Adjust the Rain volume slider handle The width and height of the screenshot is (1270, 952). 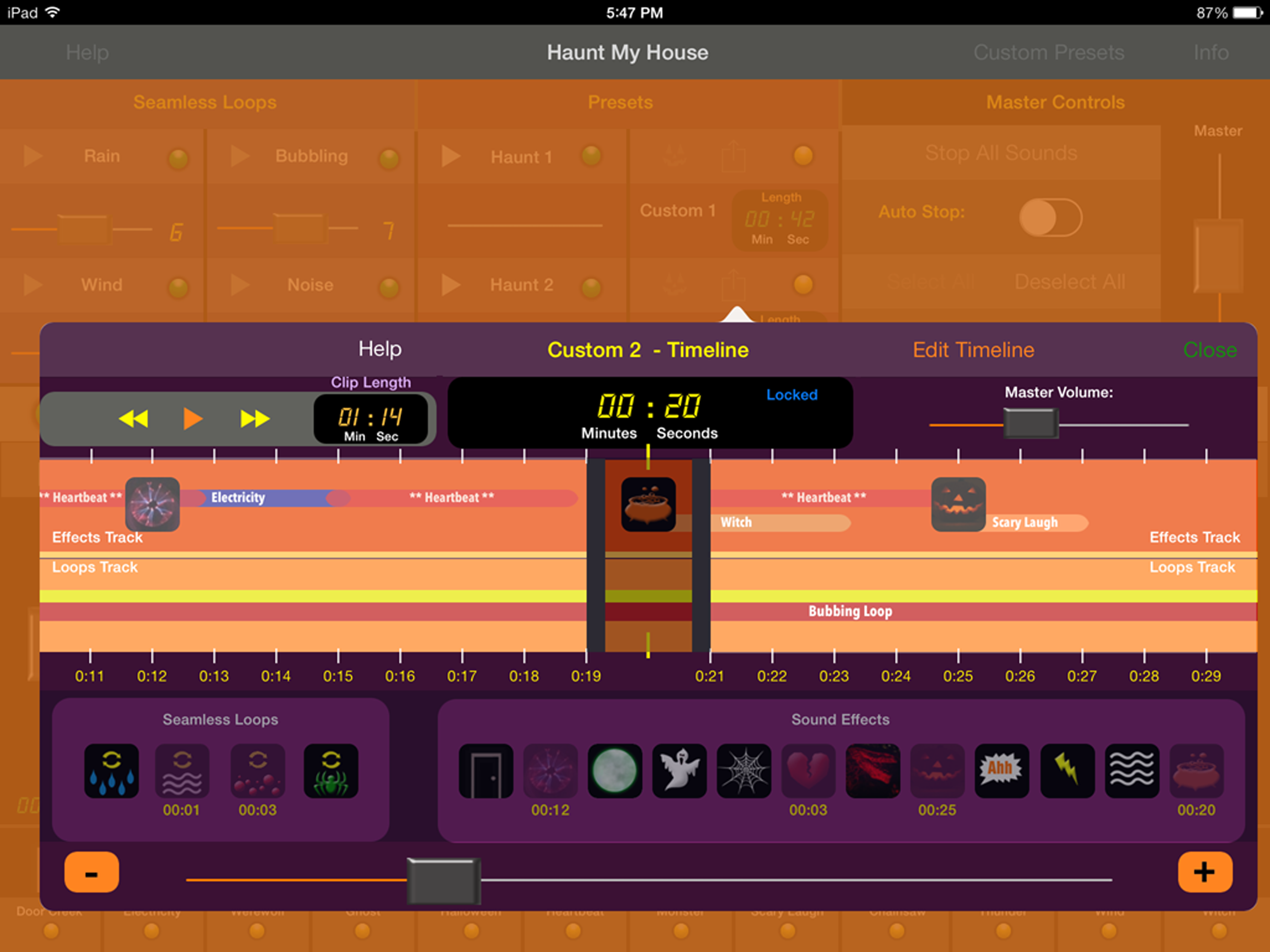point(85,230)
